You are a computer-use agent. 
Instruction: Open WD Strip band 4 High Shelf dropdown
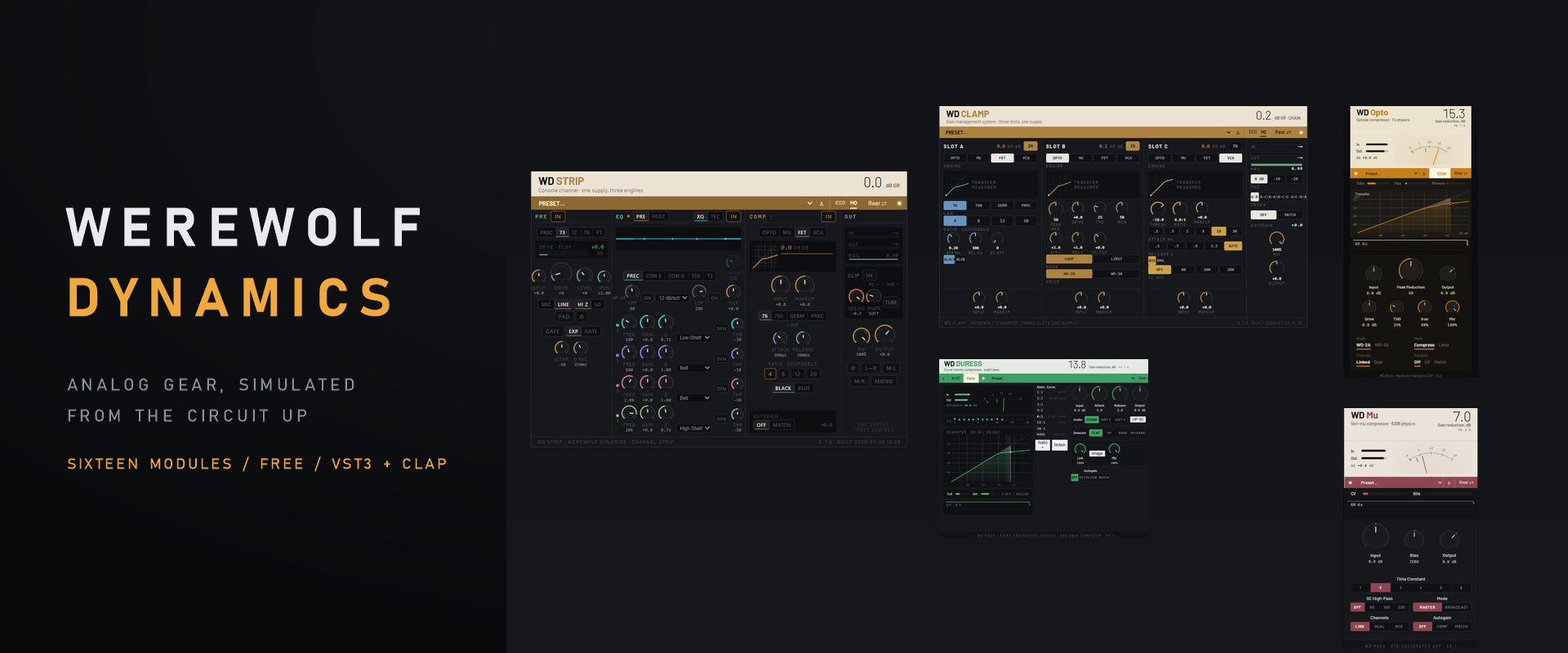tap(694, 429)
